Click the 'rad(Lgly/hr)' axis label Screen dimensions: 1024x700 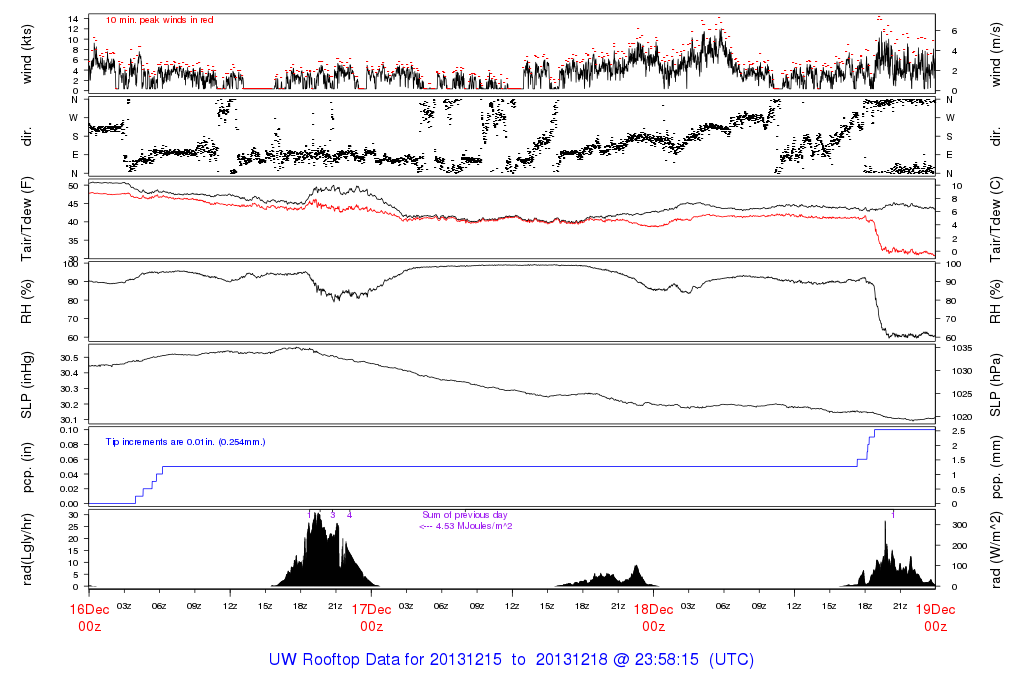(27, 550)
